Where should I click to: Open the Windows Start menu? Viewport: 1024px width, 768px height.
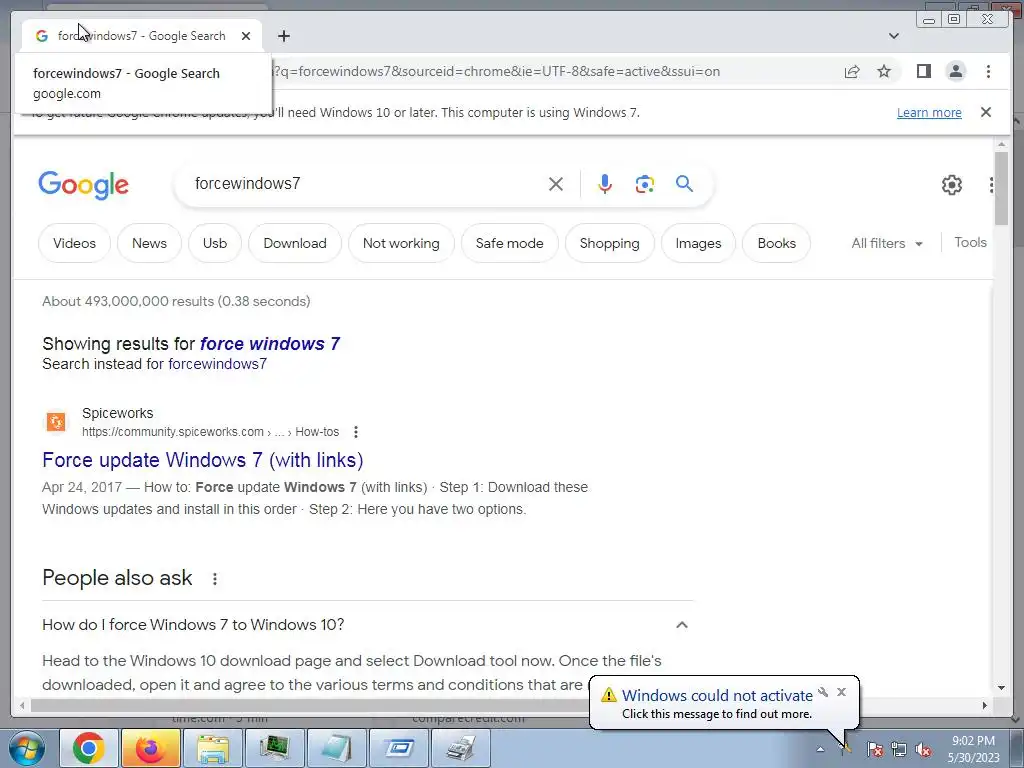point(26,748)
